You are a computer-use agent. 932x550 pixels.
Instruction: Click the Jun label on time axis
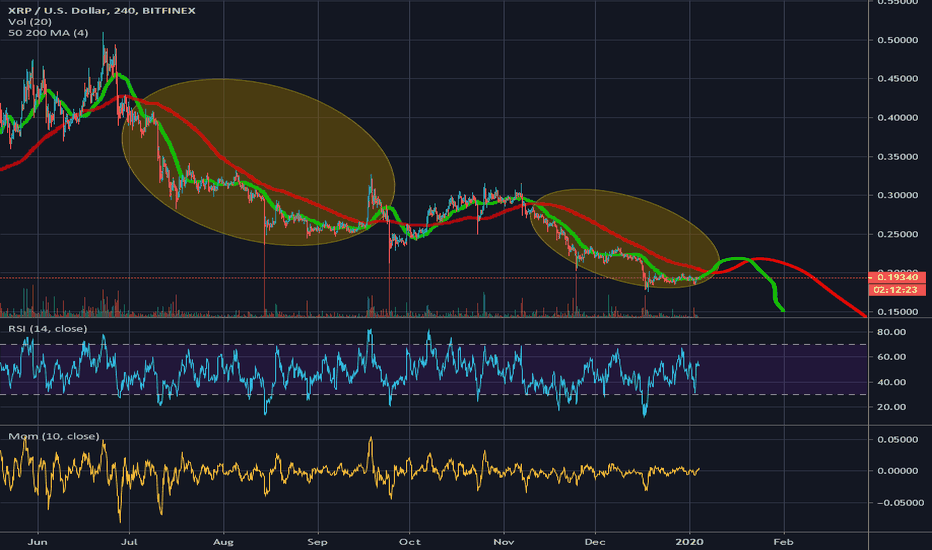pos(37,542)
